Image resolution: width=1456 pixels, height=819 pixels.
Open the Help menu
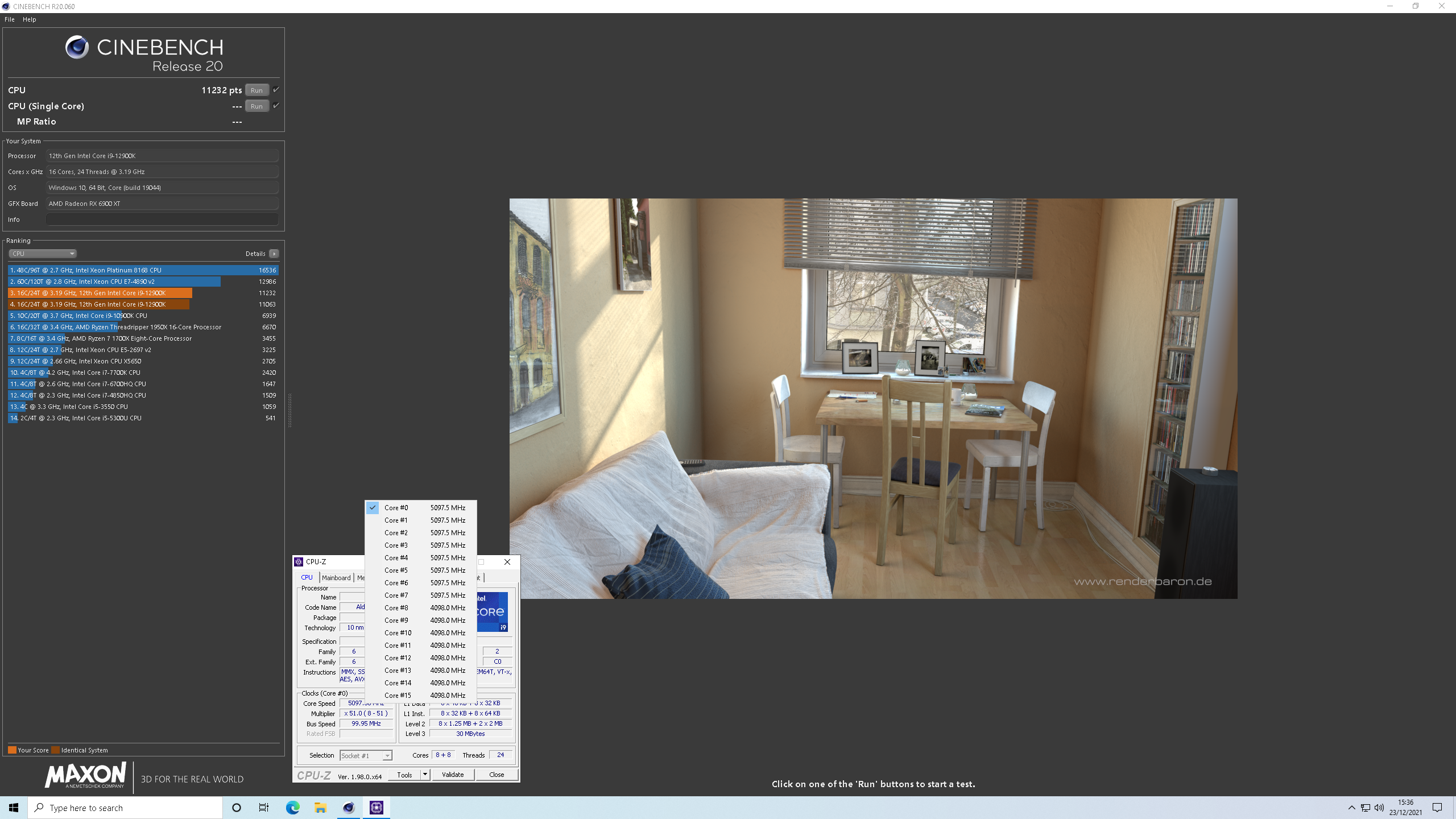coord(30,19)
